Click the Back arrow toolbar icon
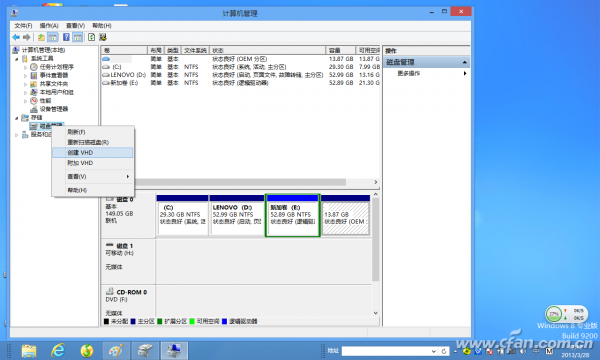The image size is (600, 360). 16,37
